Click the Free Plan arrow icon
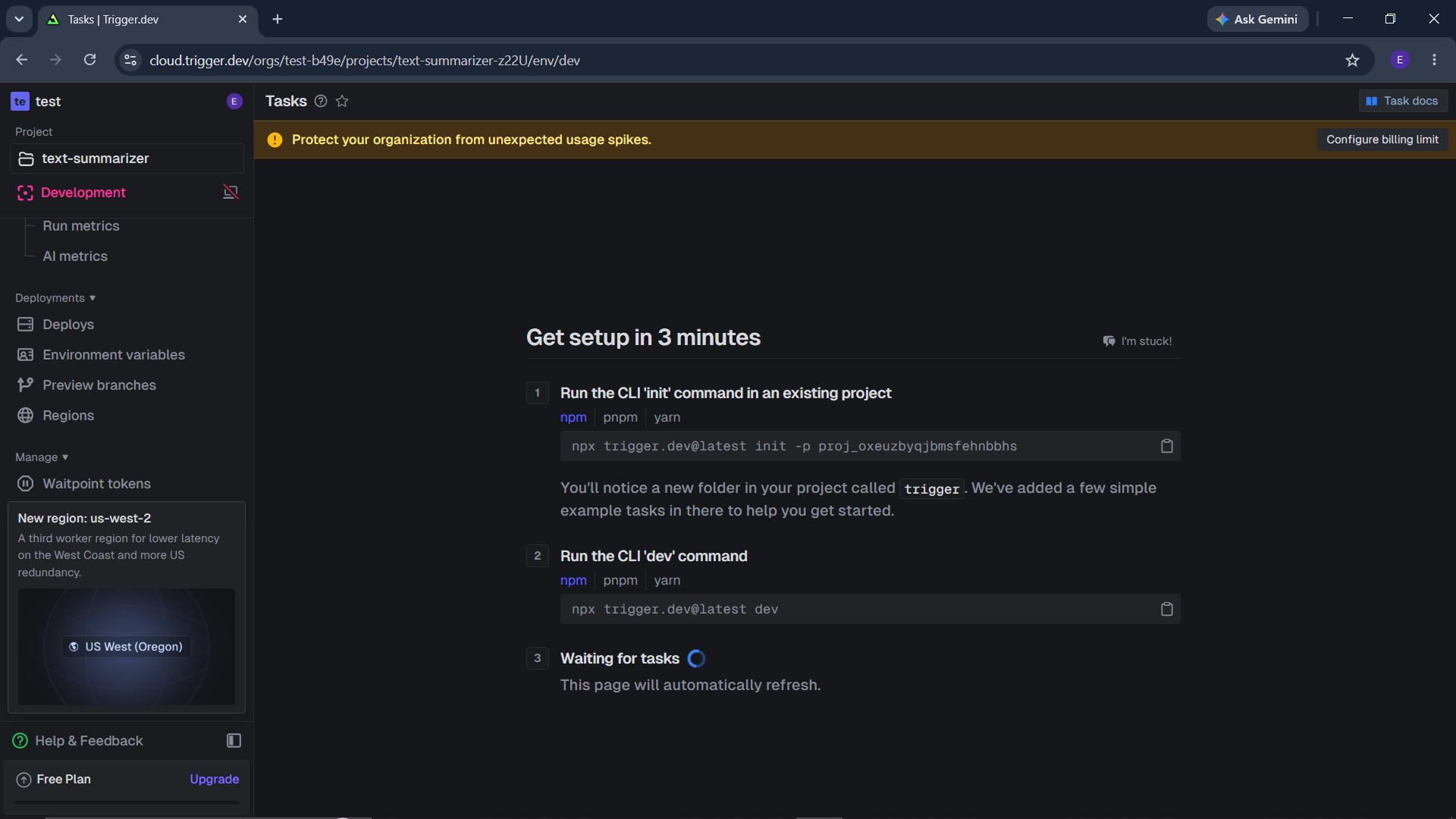 pyautogui.click(x=24, y=780)
